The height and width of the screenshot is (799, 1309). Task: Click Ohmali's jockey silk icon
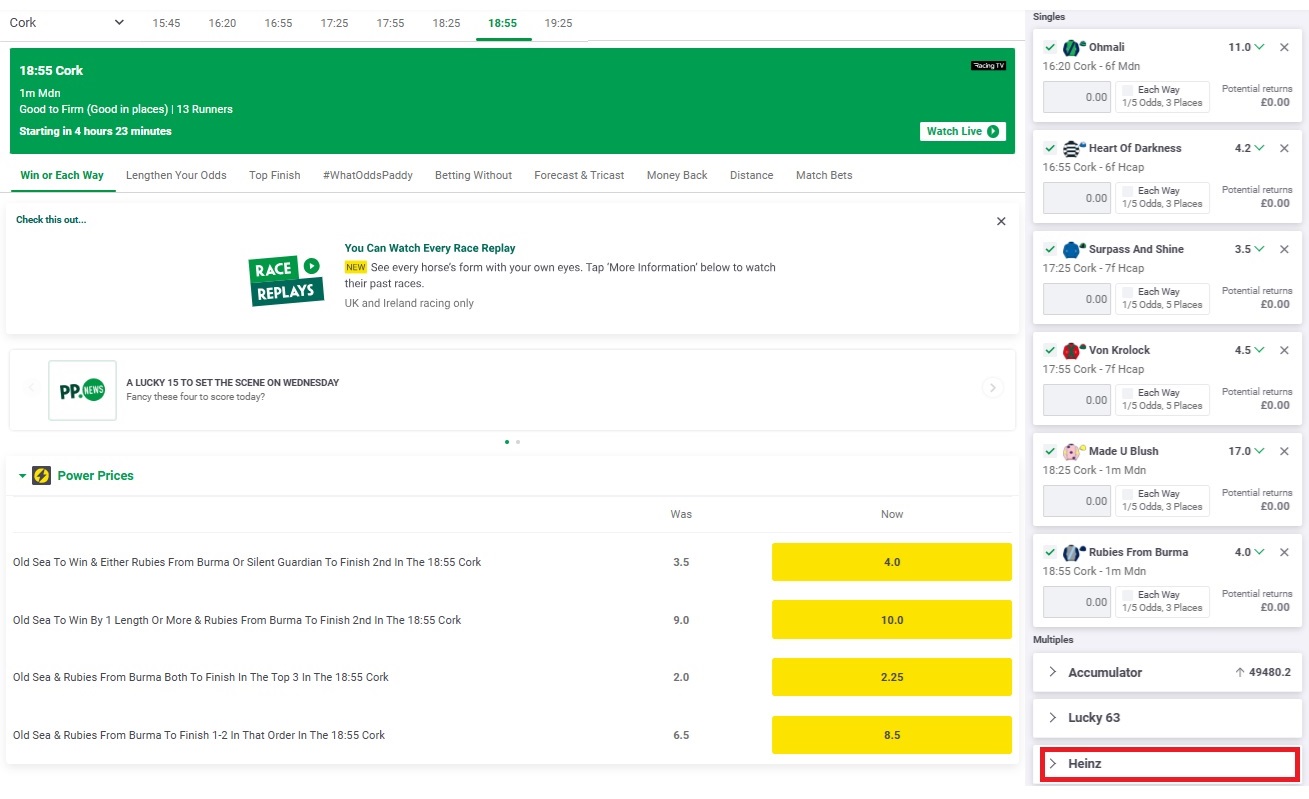tap(1073, 47)
